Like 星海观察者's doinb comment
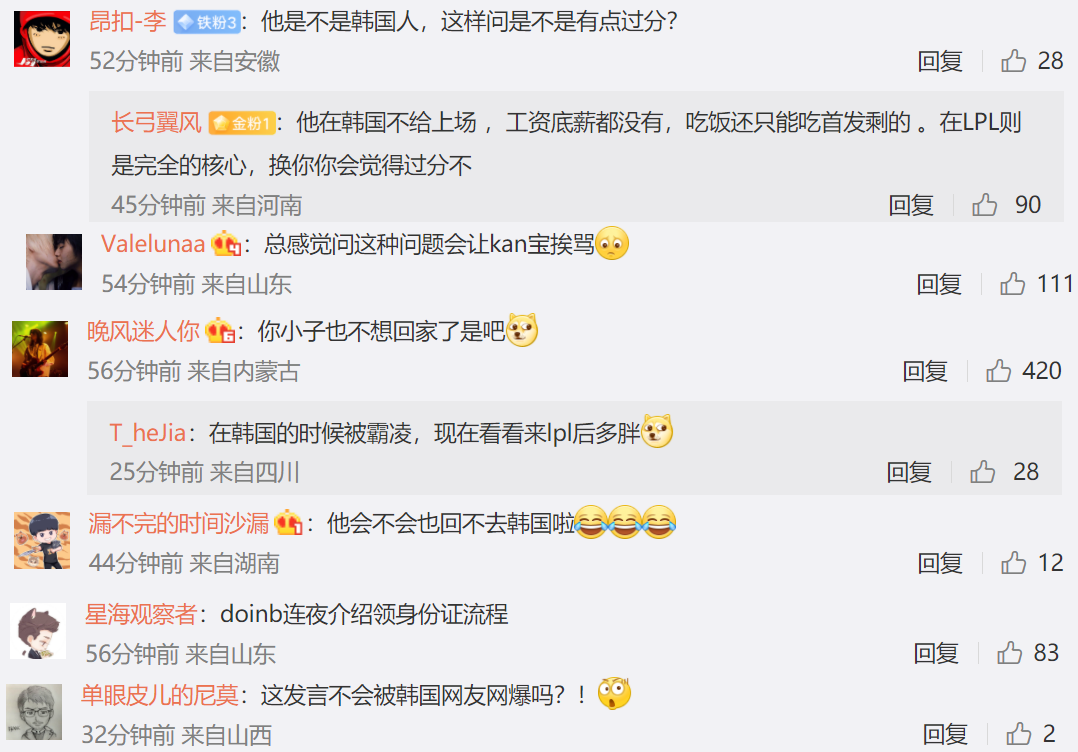 coord(1009,653)
